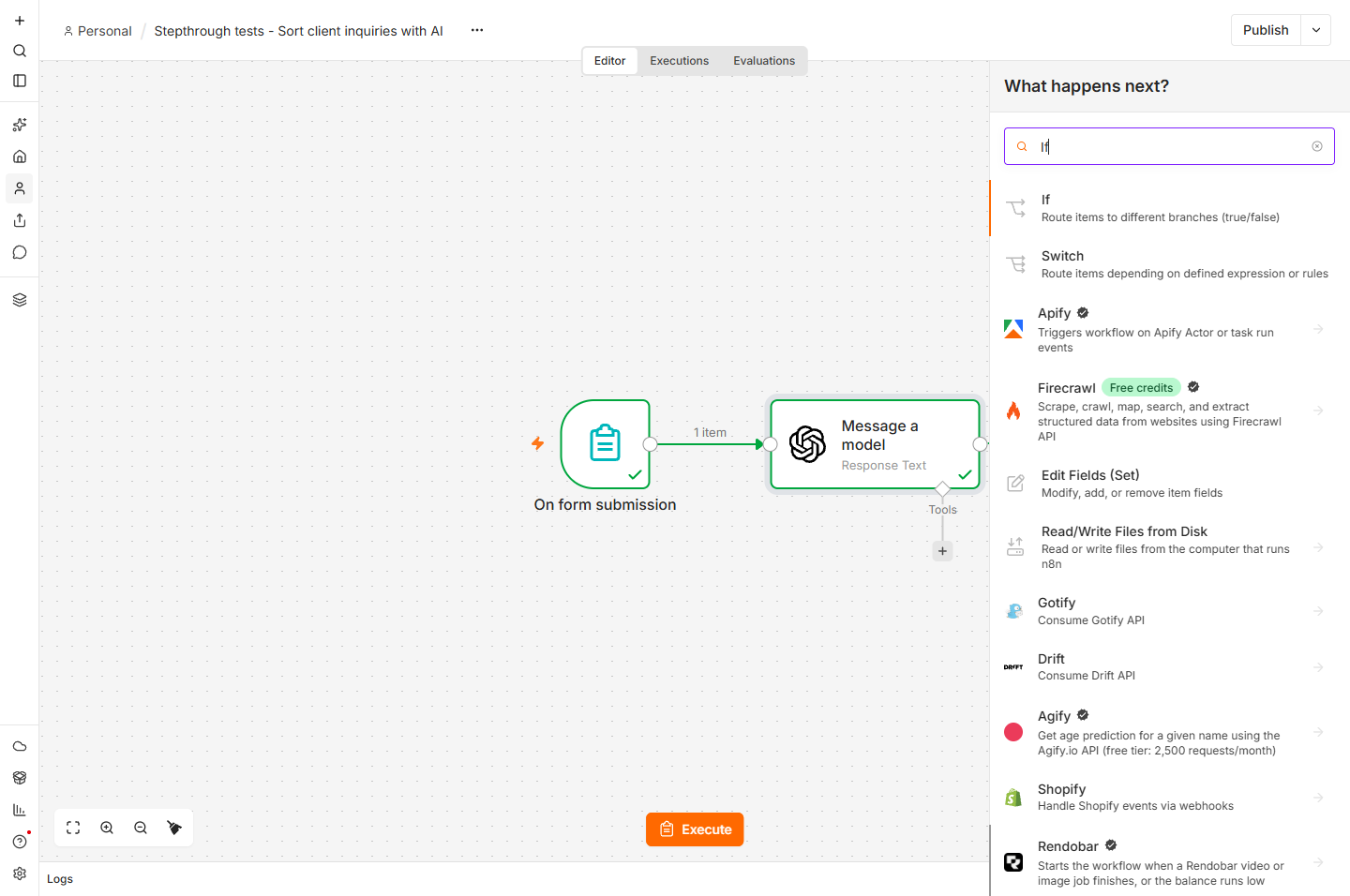The height and width of the screenshot is (896, 1350).
Task: Open the Logs panel
Action: [60, 879]
